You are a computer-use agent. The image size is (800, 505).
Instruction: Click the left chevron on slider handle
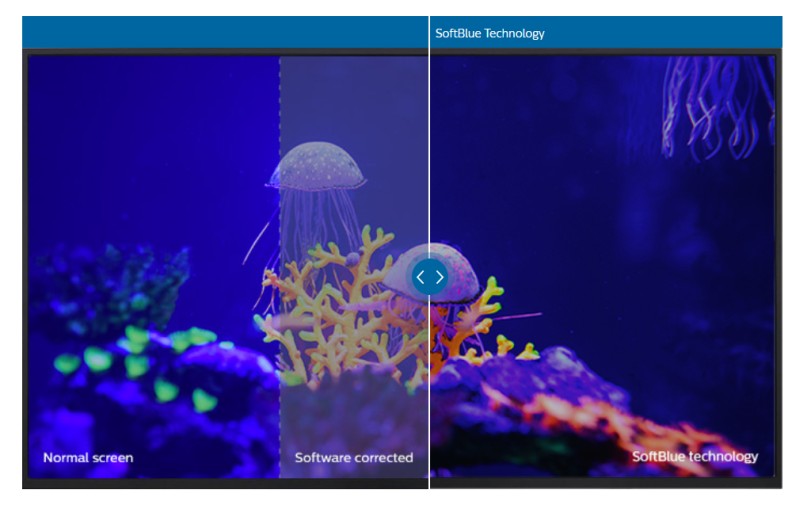(421, 277)
